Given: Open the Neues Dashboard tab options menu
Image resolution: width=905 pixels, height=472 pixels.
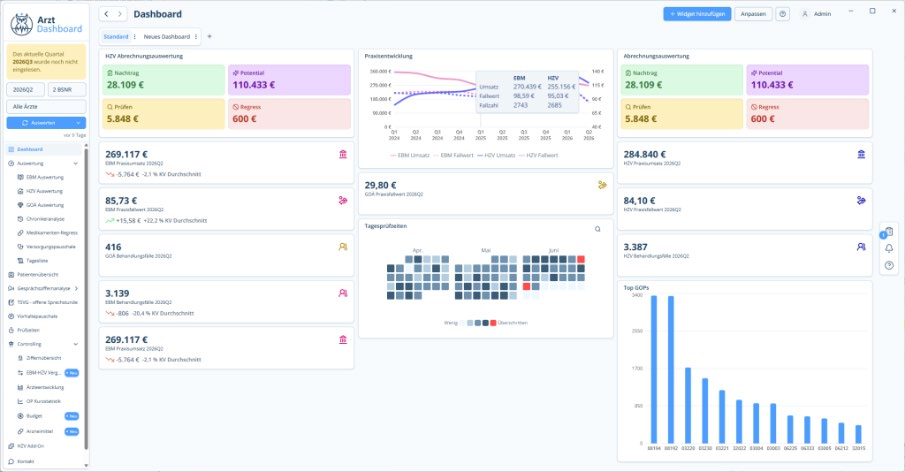Looking at the screenshot, I should pos(196,36).
